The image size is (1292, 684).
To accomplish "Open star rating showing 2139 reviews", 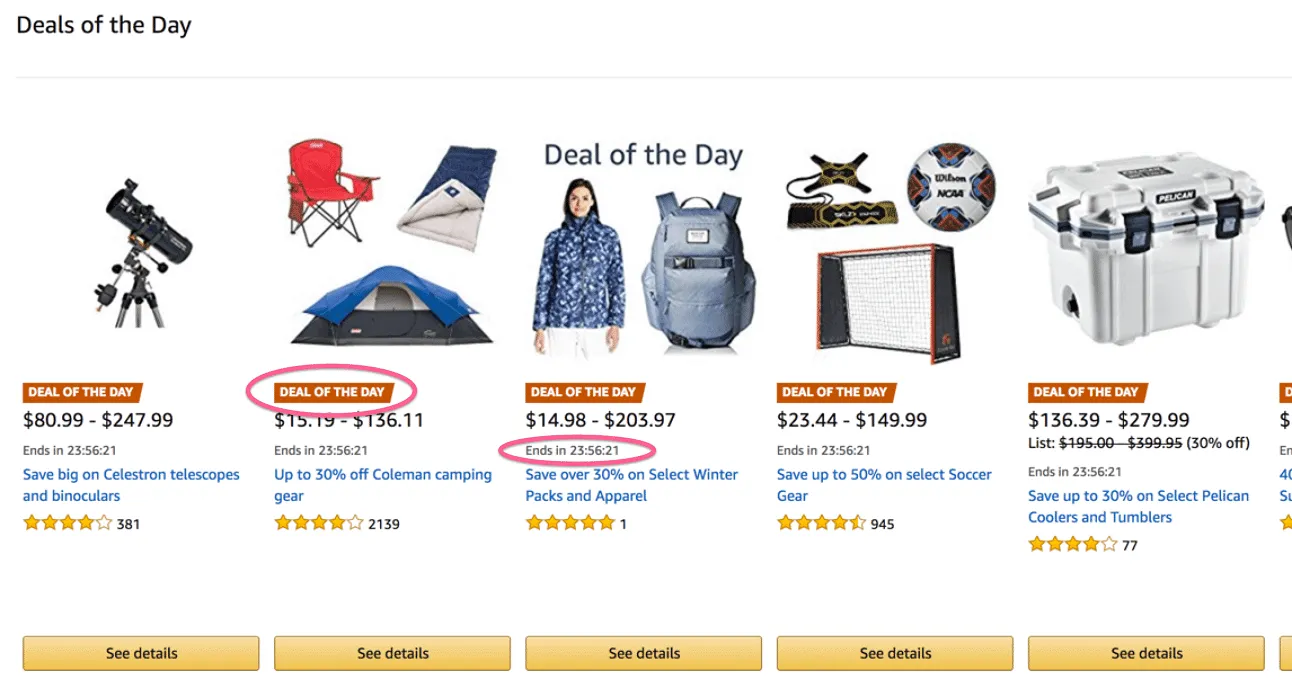I will (319, 523).
